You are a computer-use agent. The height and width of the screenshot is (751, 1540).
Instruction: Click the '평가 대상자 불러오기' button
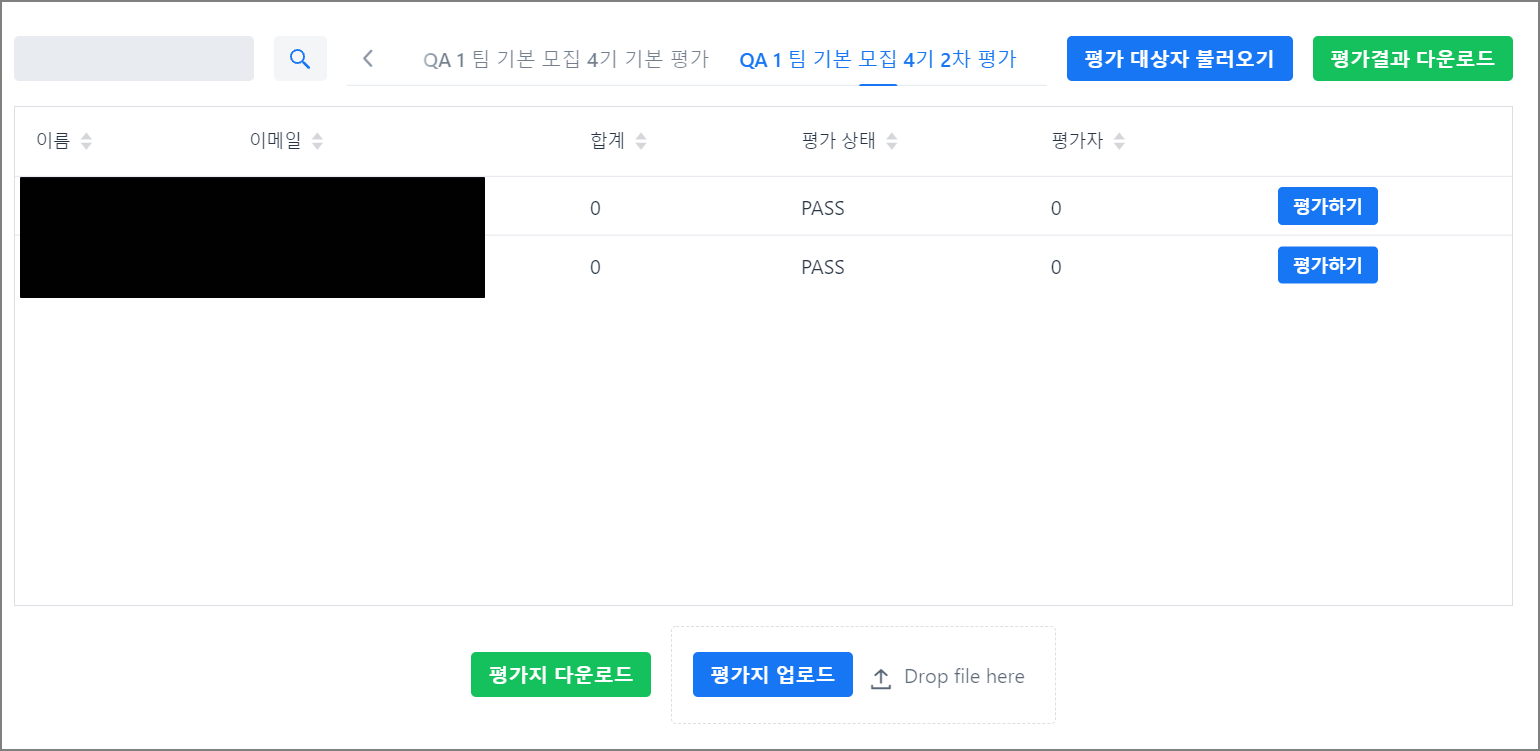tap(1179, 58)
